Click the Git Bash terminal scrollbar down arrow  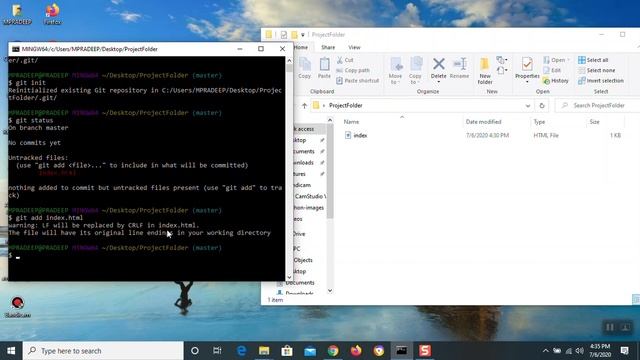tap(289, 277)
